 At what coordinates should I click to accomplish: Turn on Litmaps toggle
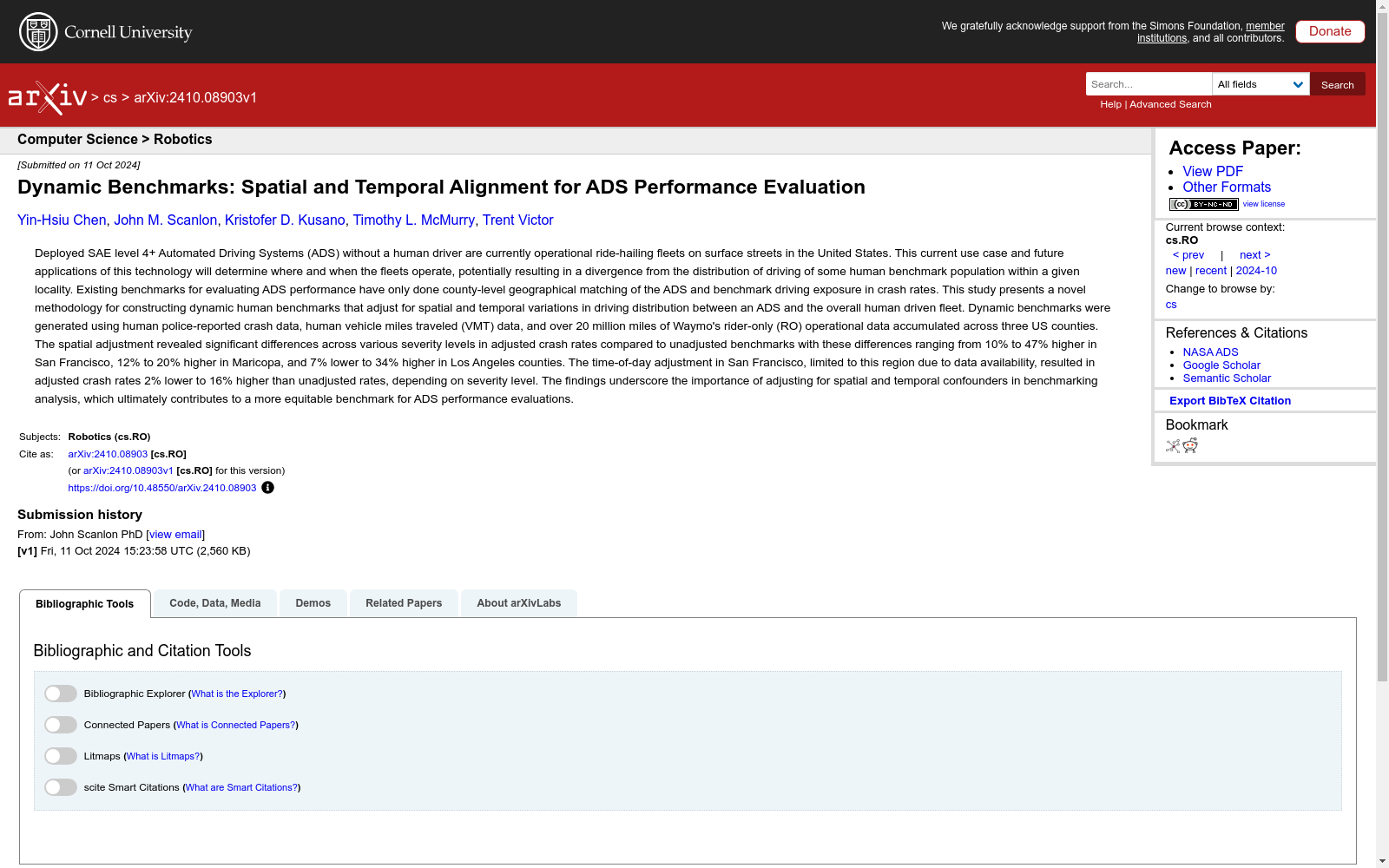pyautogui.click(x=61, y=756)
